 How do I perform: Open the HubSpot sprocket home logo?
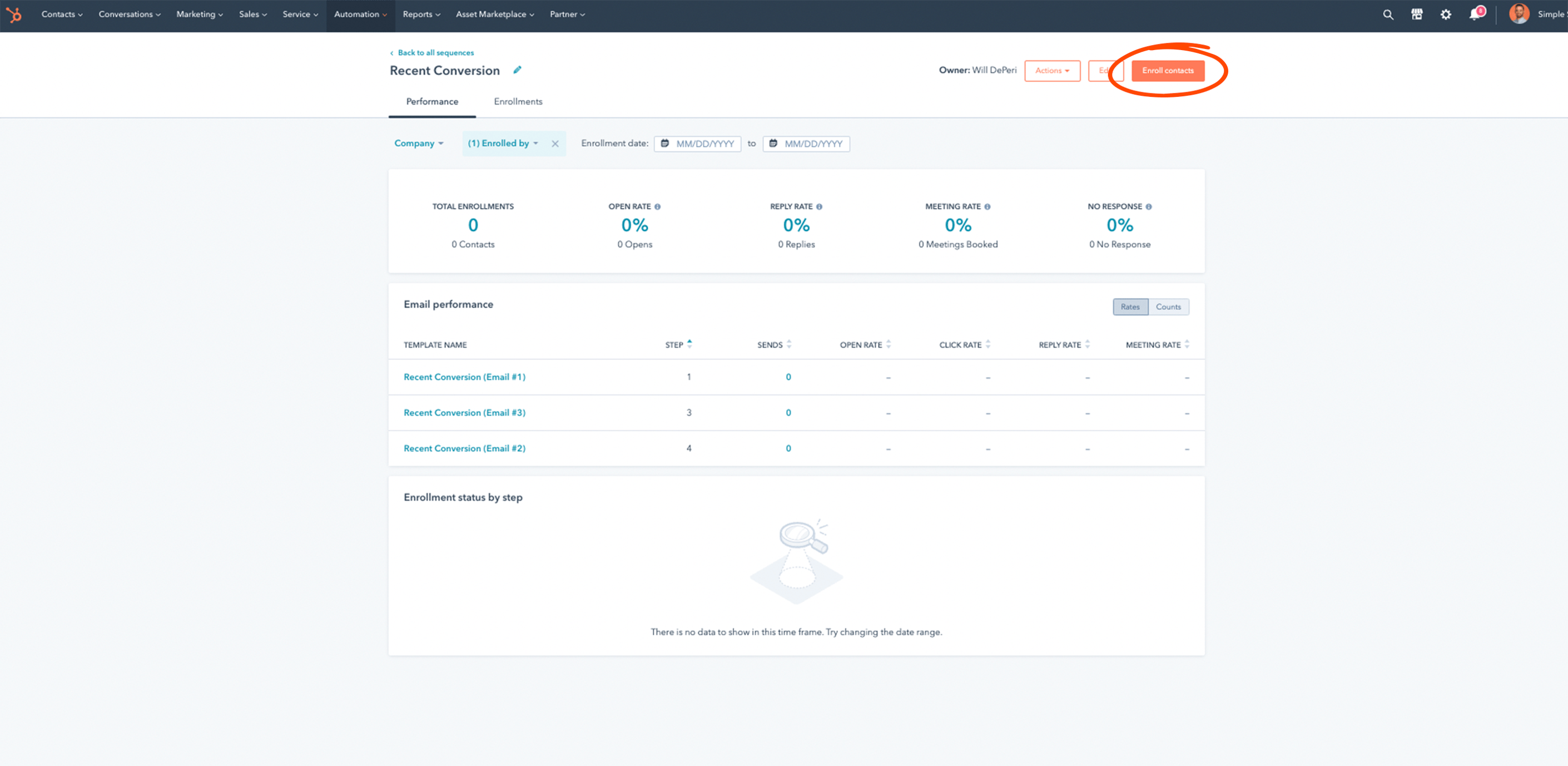pyautogui.click(x=14, y=14)
